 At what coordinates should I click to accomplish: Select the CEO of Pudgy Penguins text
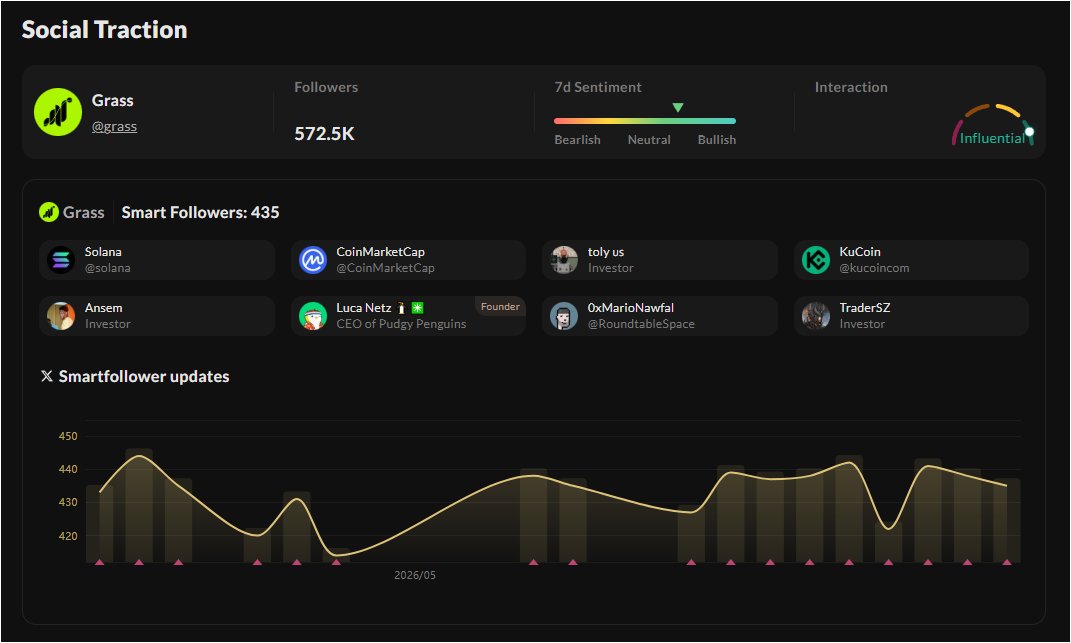401,324
